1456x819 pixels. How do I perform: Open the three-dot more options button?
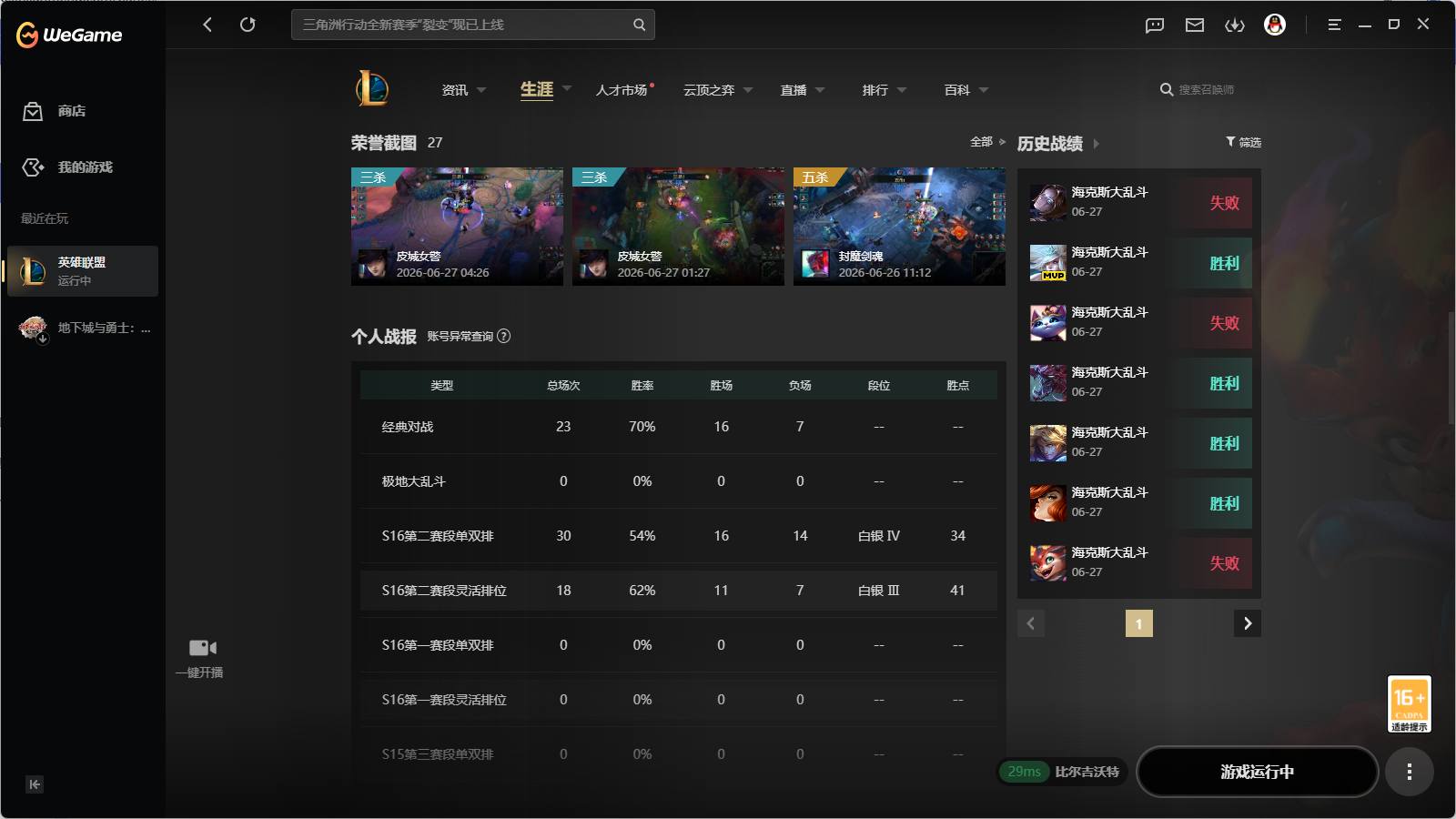click(1410, 772)
